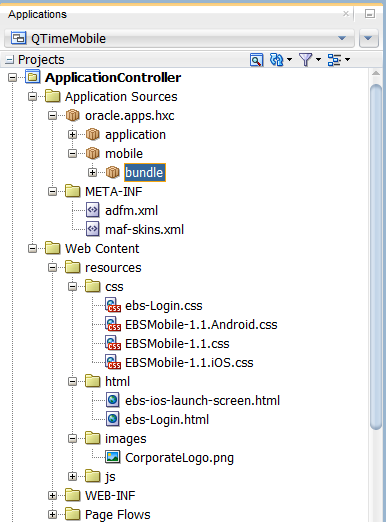
Task: Select the css folder icon
Action: [x=93, y=286]
